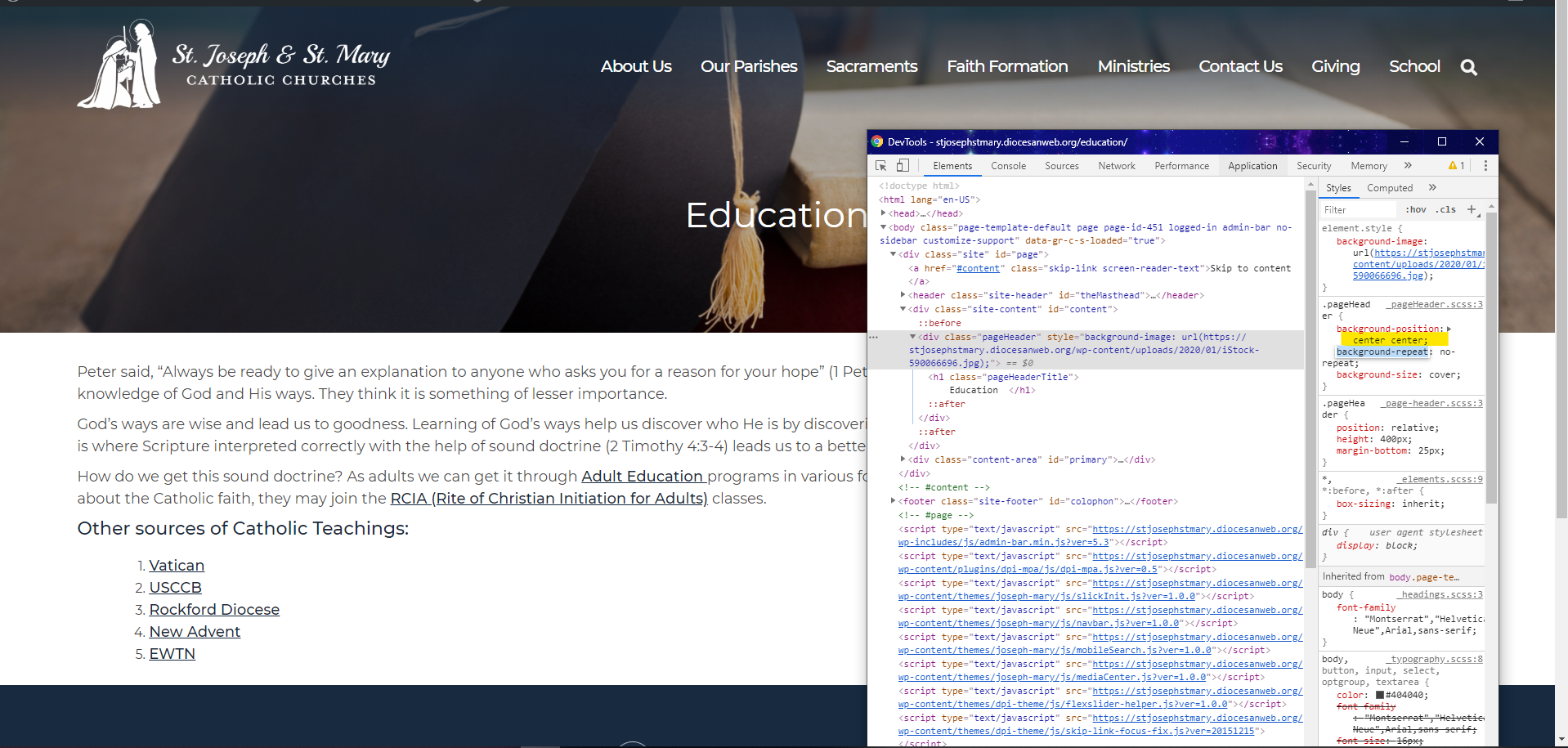Expand the footer site-footer node
The width and height of the screenshot is (1568, 748).
894,501
